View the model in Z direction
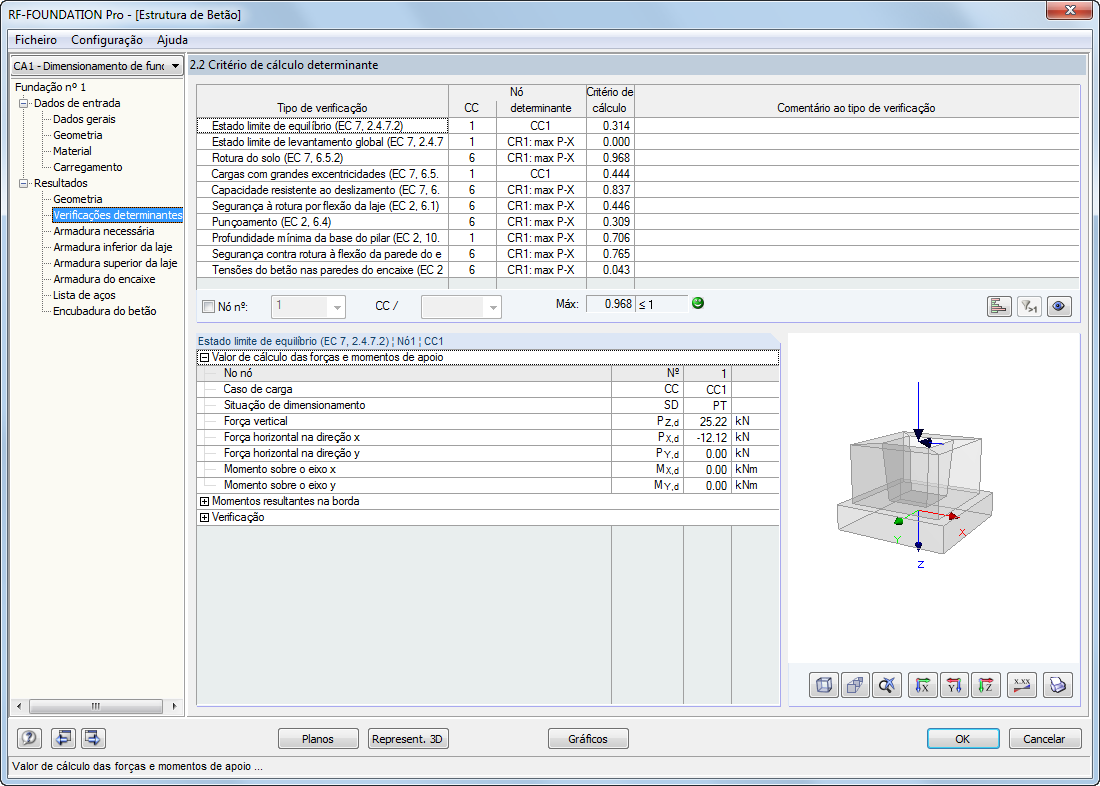Viewport: 1100px width, 786px height. point(986,685)
